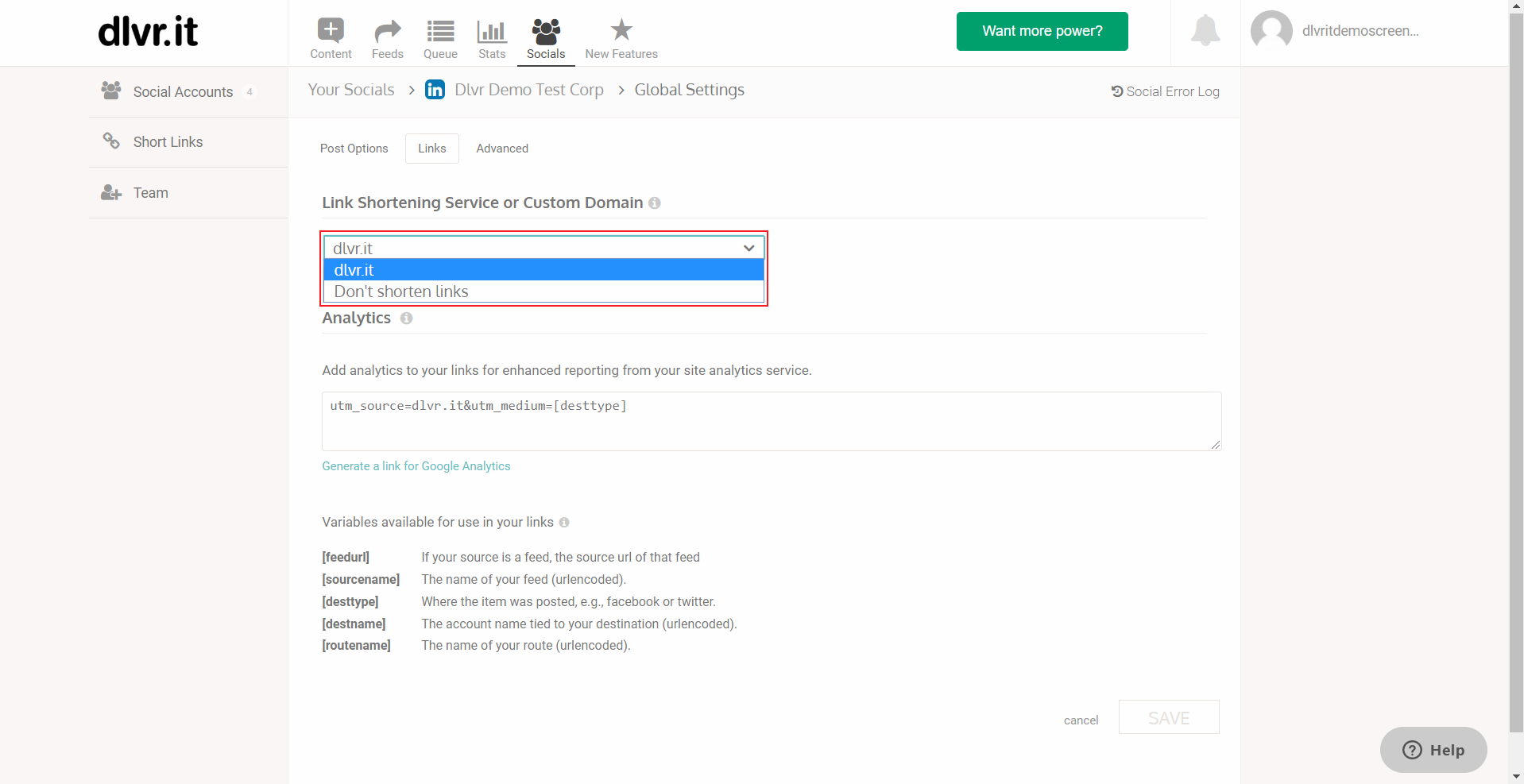Click the Global Settings breadcrumb text
1524x784 pixels.
[x=690, y=90]
